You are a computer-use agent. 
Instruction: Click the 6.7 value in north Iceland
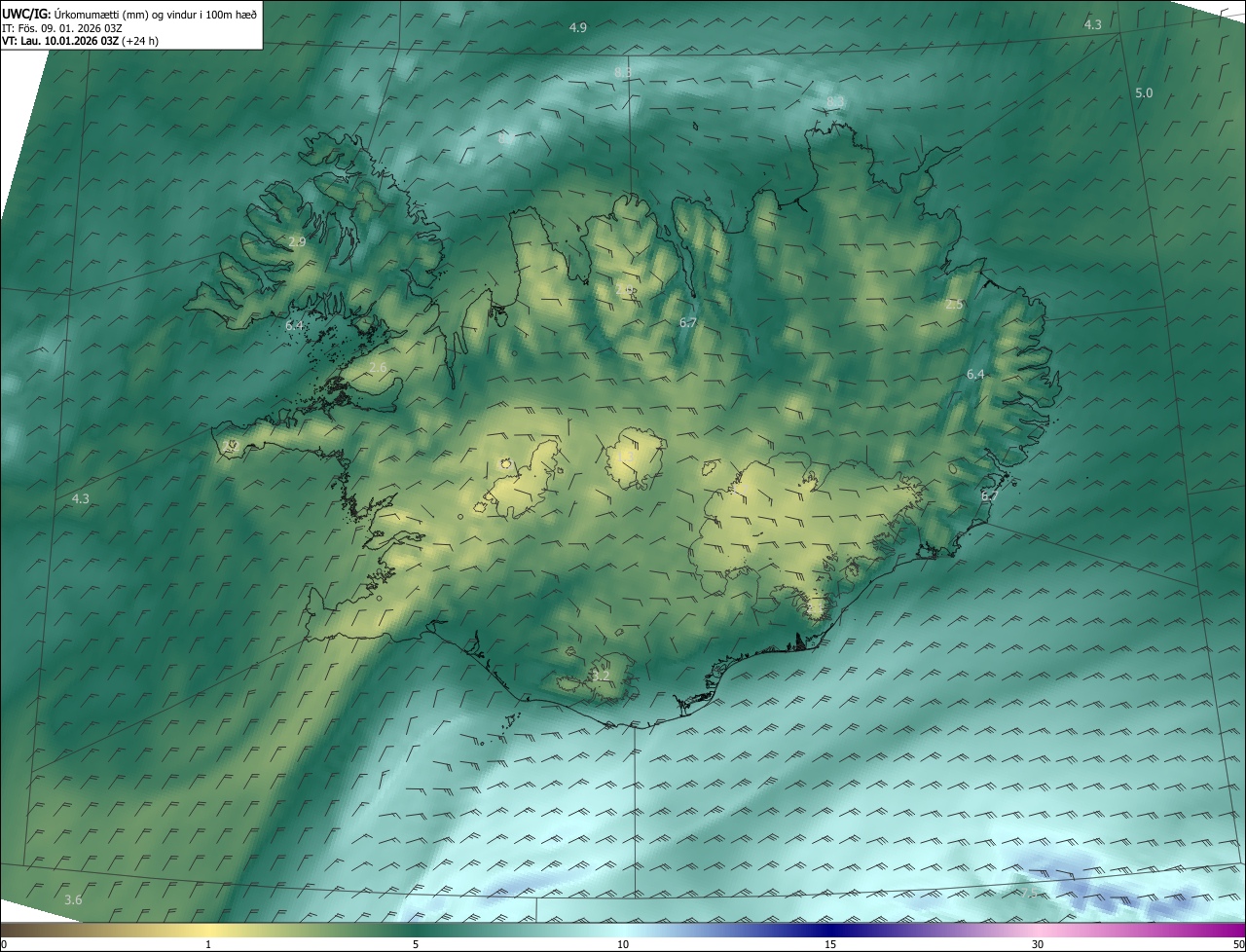click(688, 322)
